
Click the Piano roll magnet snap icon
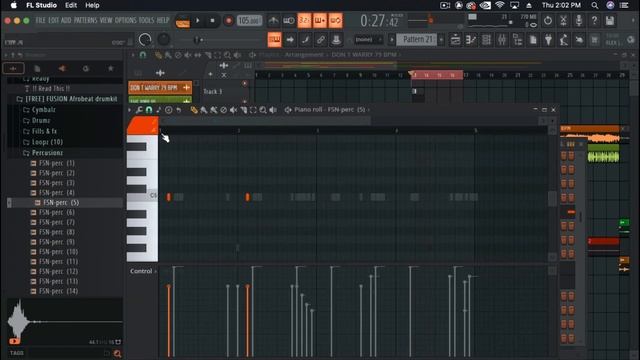pyautogui.click(x=149, y=110)
